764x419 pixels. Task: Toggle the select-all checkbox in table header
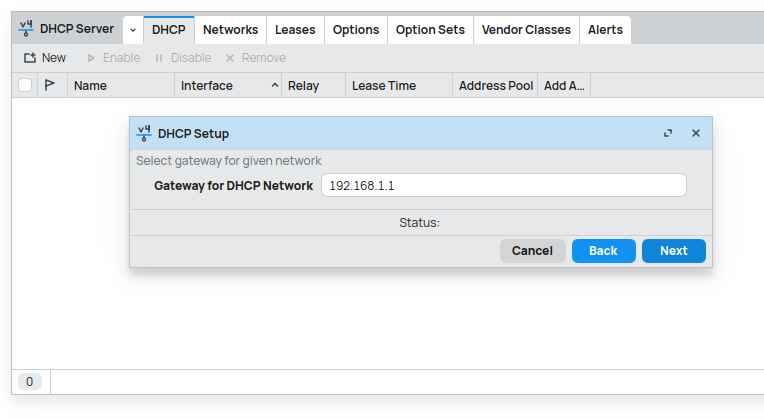tap(25, 85)
